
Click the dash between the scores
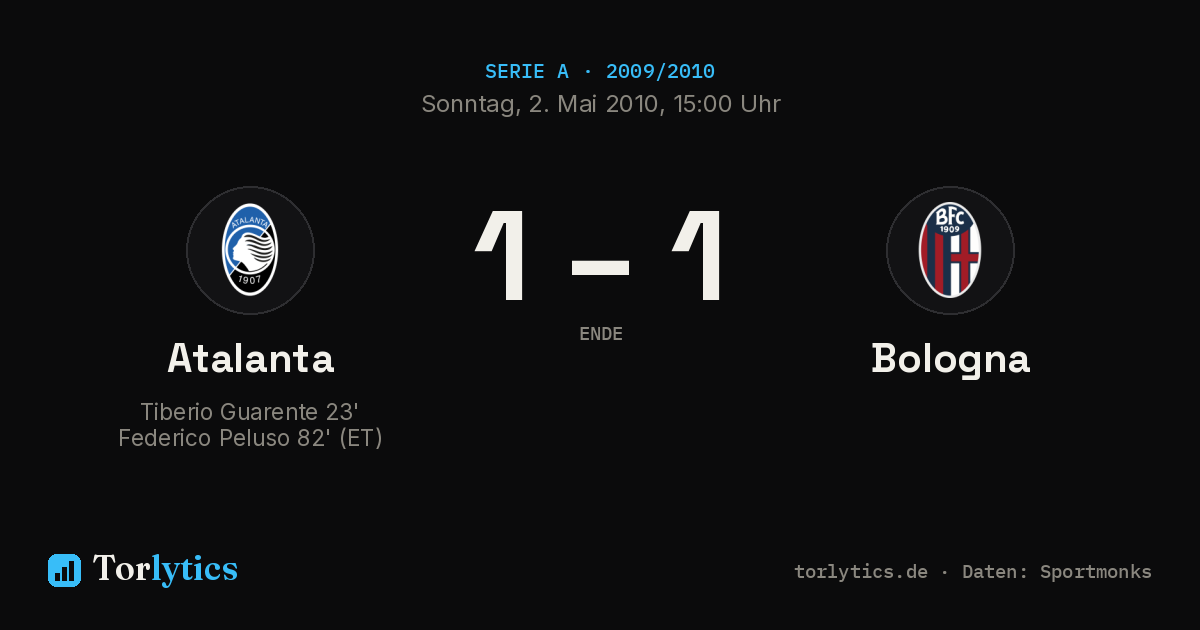point(600,267)
